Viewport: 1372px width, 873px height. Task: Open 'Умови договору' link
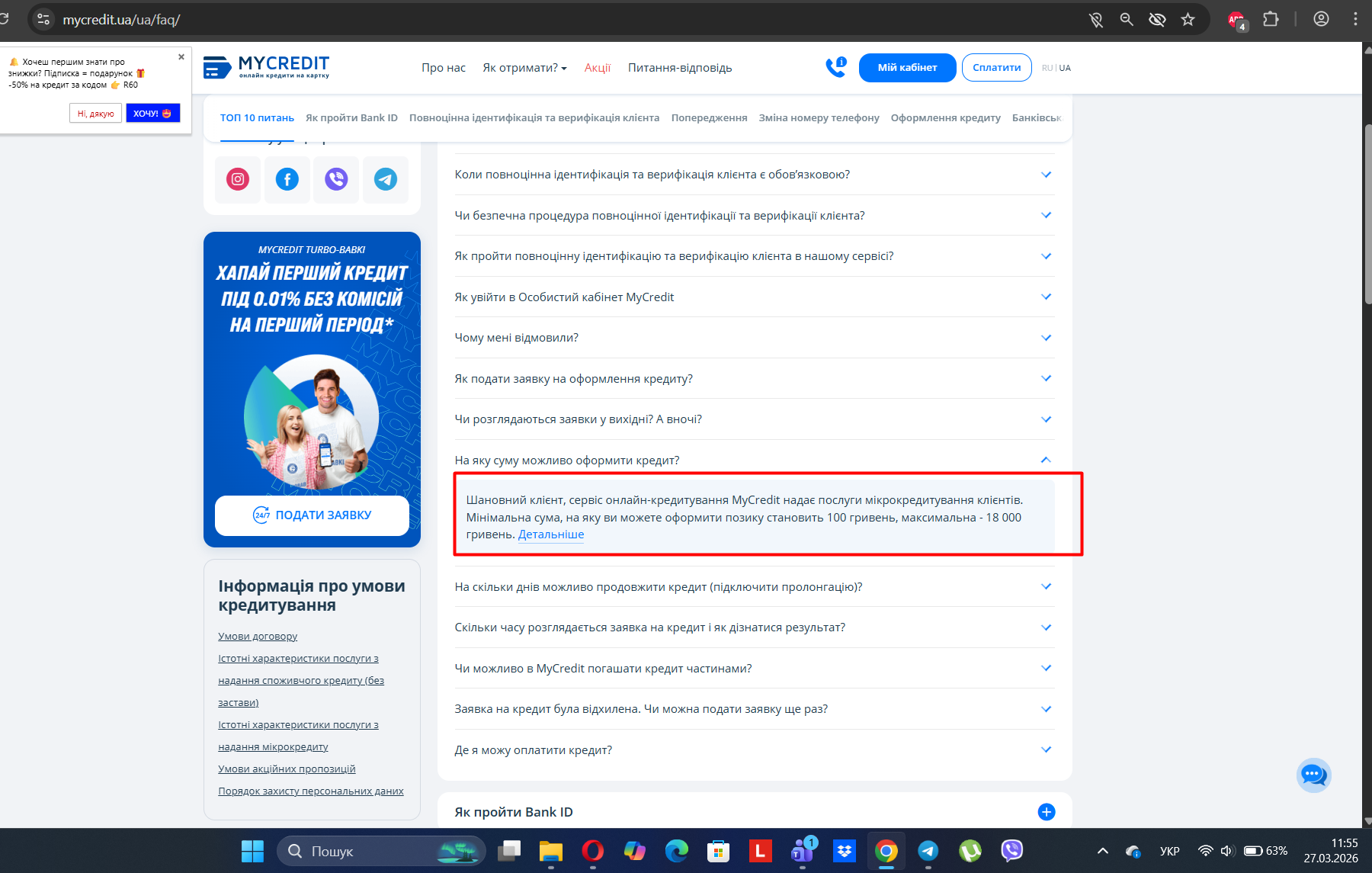click(258, 637)
